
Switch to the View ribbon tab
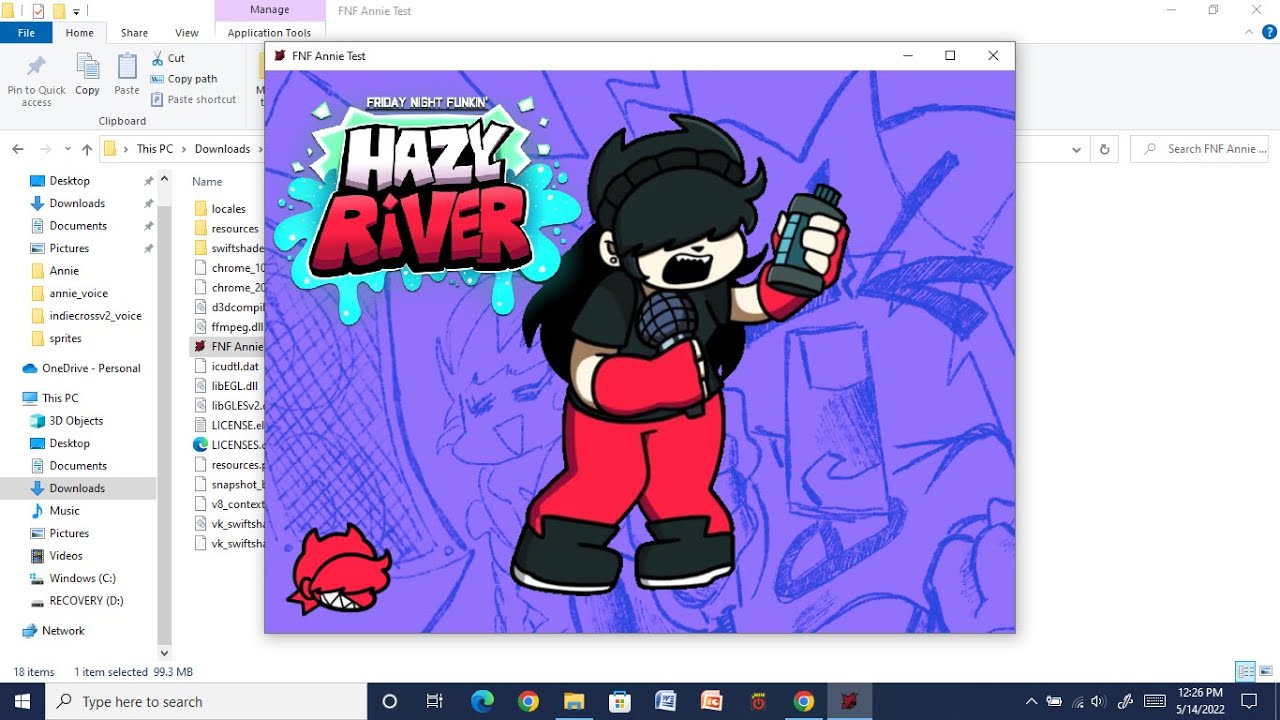187,32
